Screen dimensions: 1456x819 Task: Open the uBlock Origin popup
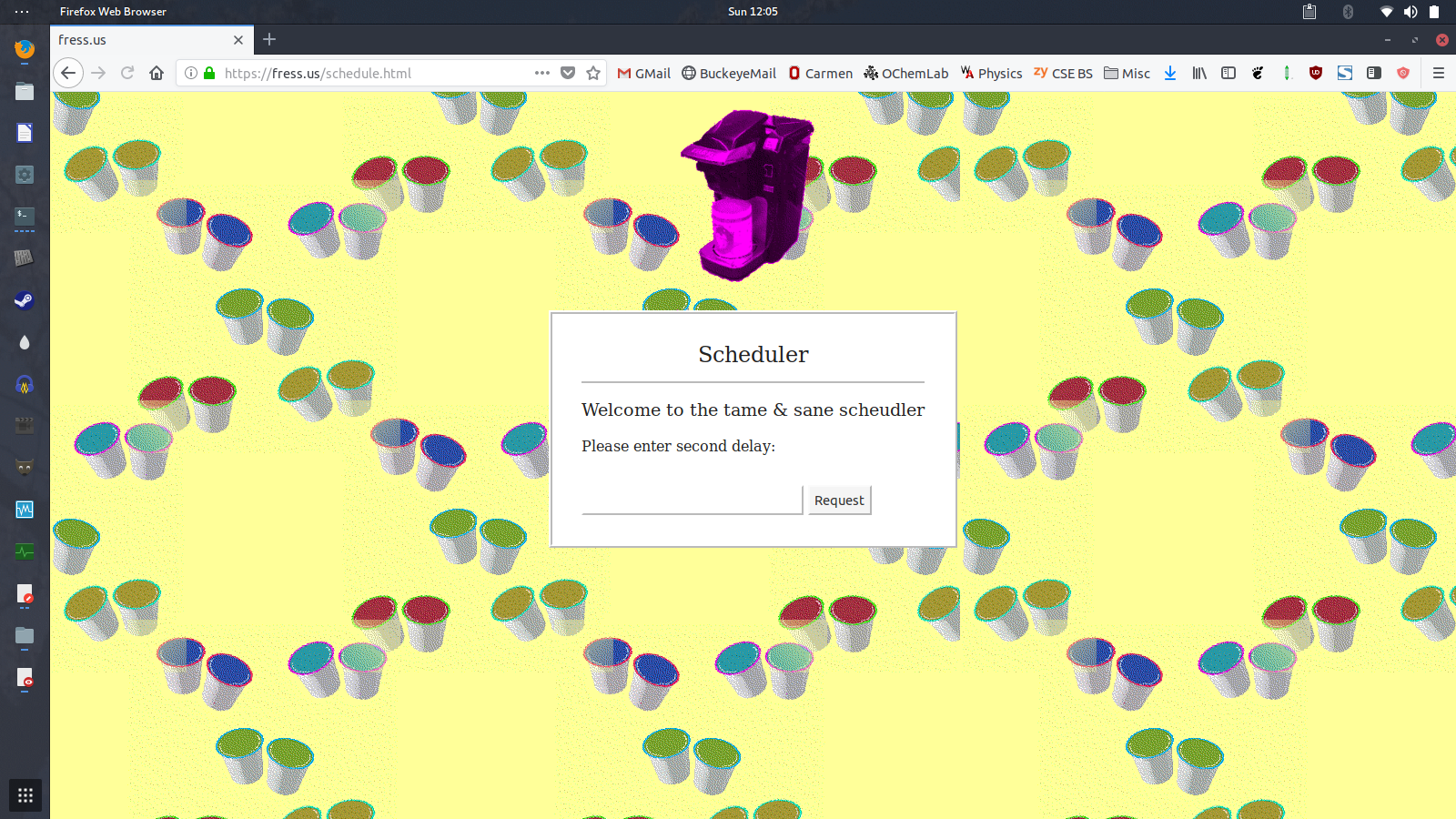tap(1316, 73)
